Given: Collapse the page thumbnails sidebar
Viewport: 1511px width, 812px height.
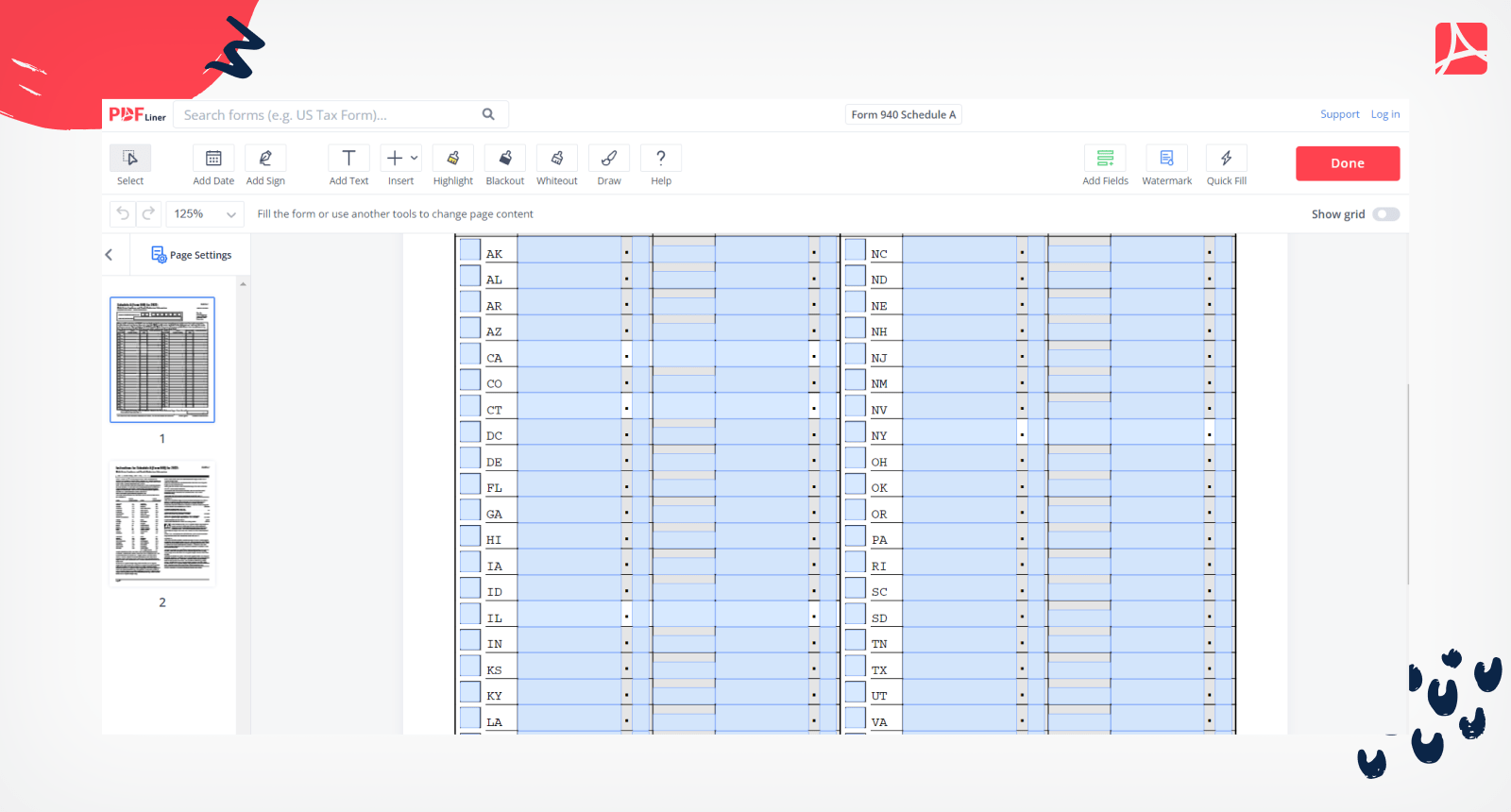Looking at the screenshot, I should (x=110, y=255).
